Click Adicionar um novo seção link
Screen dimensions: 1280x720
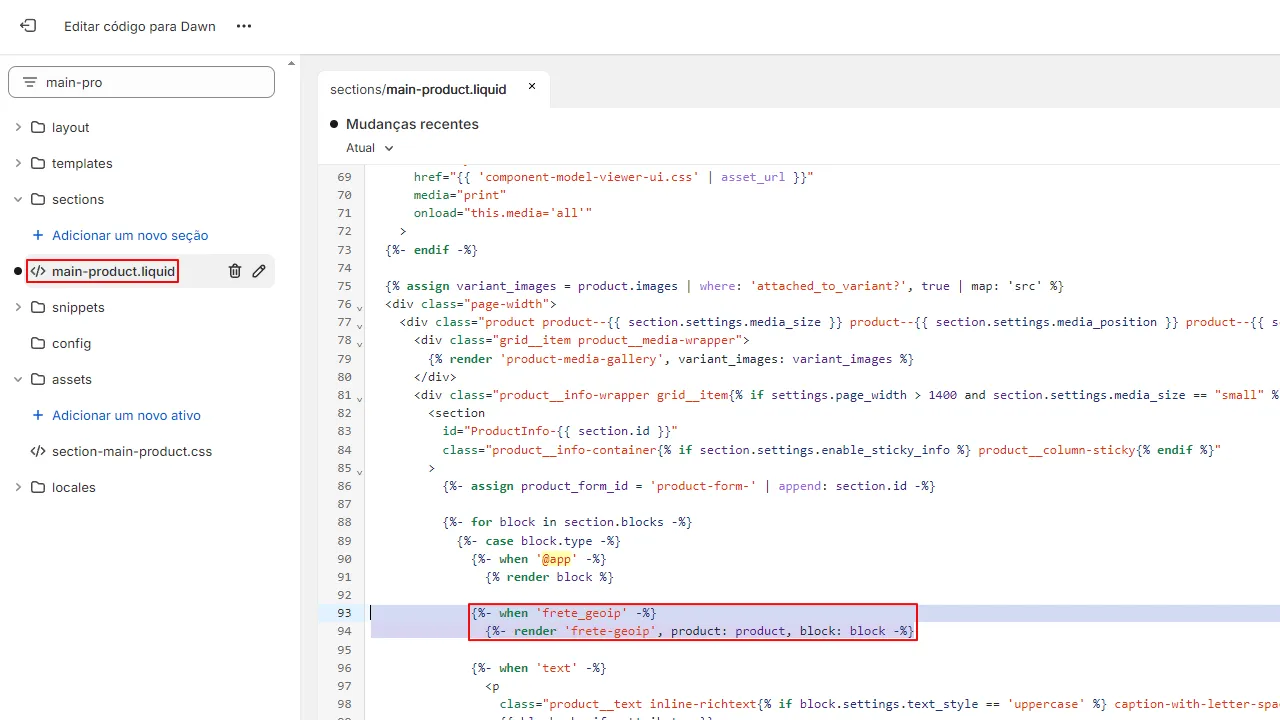tap(130, 235)
